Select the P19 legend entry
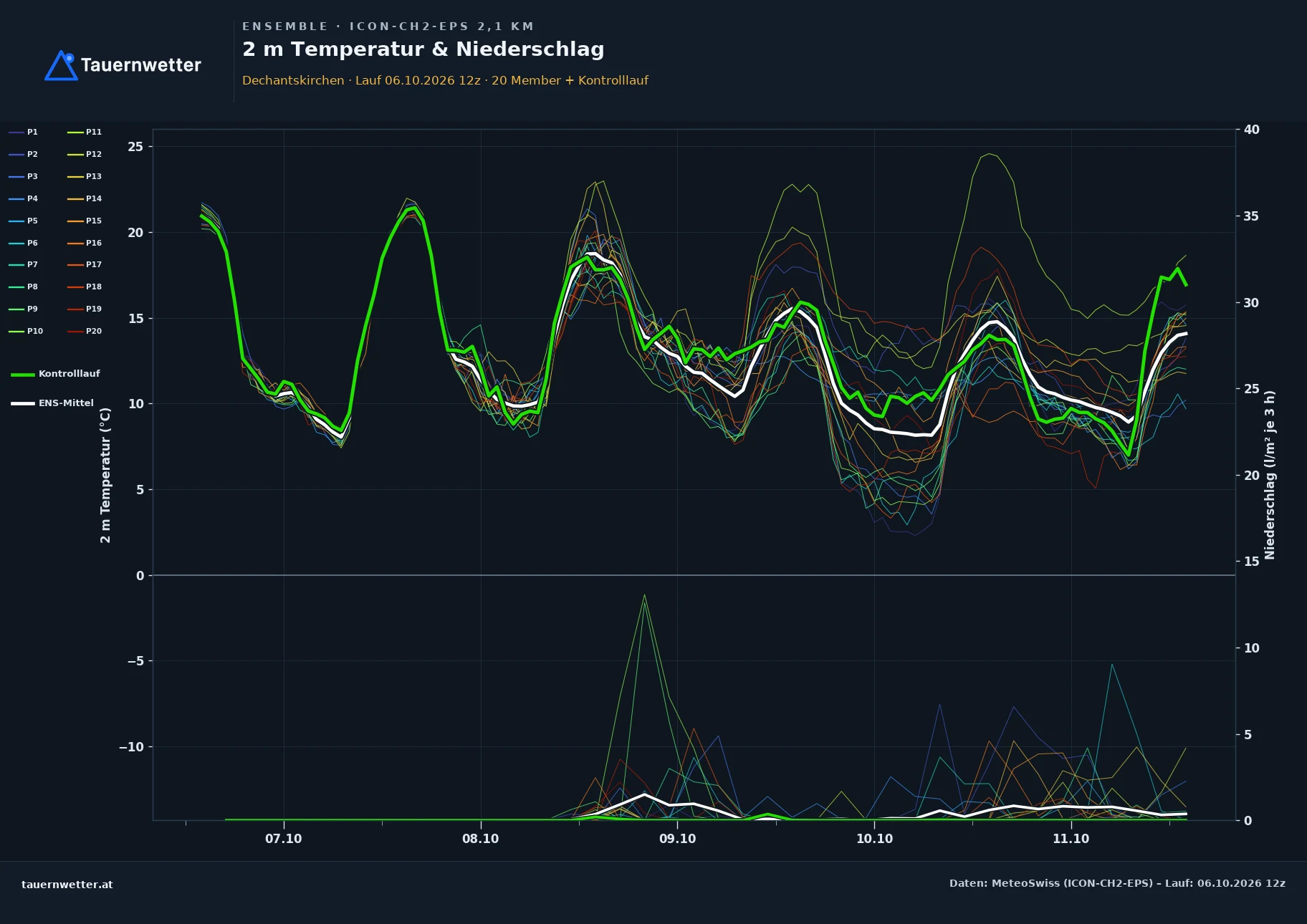Screen dimensions: 1307x924 [85, 309]
